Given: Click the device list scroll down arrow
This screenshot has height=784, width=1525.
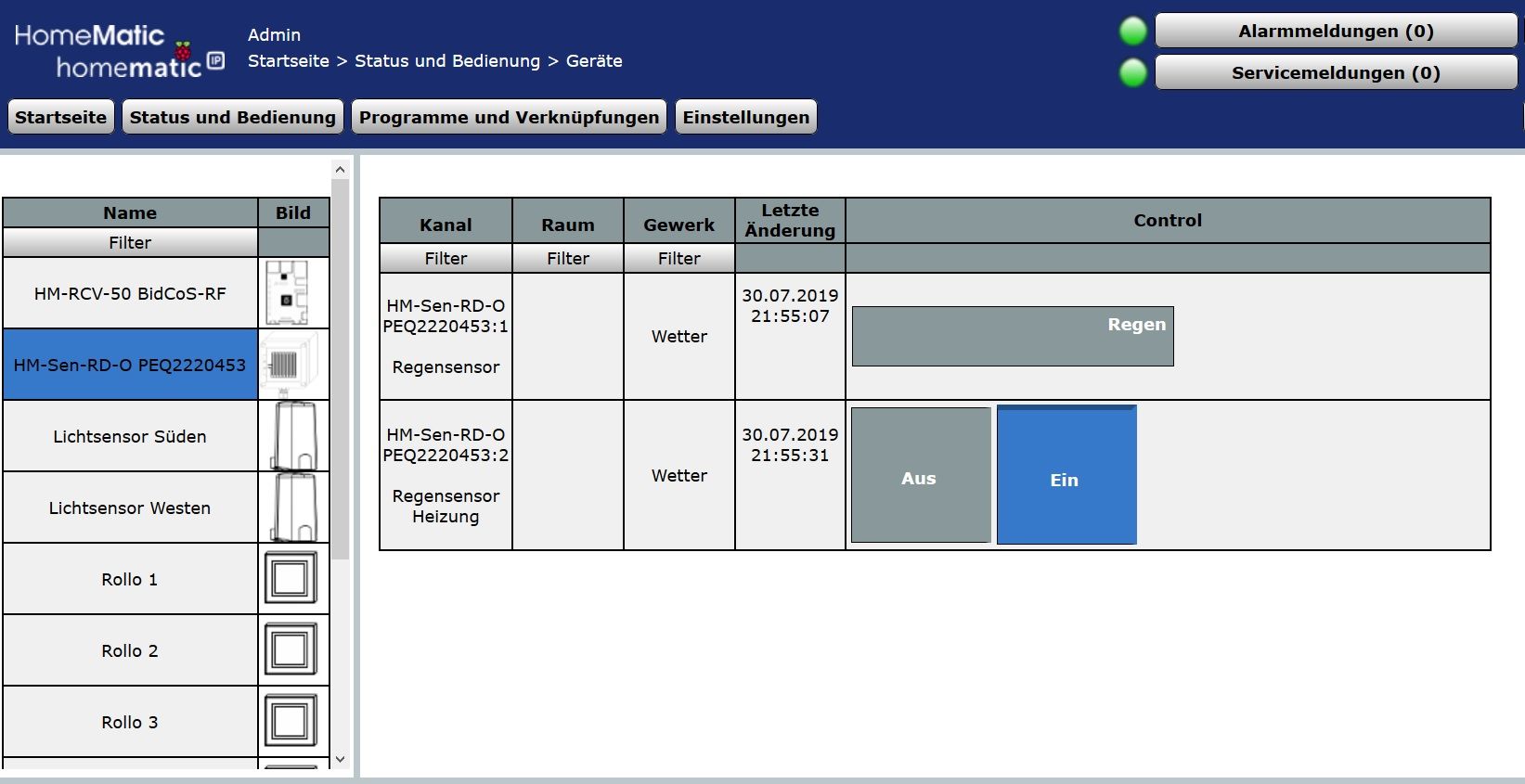Looking at the screenshot, I should [340, 759].
